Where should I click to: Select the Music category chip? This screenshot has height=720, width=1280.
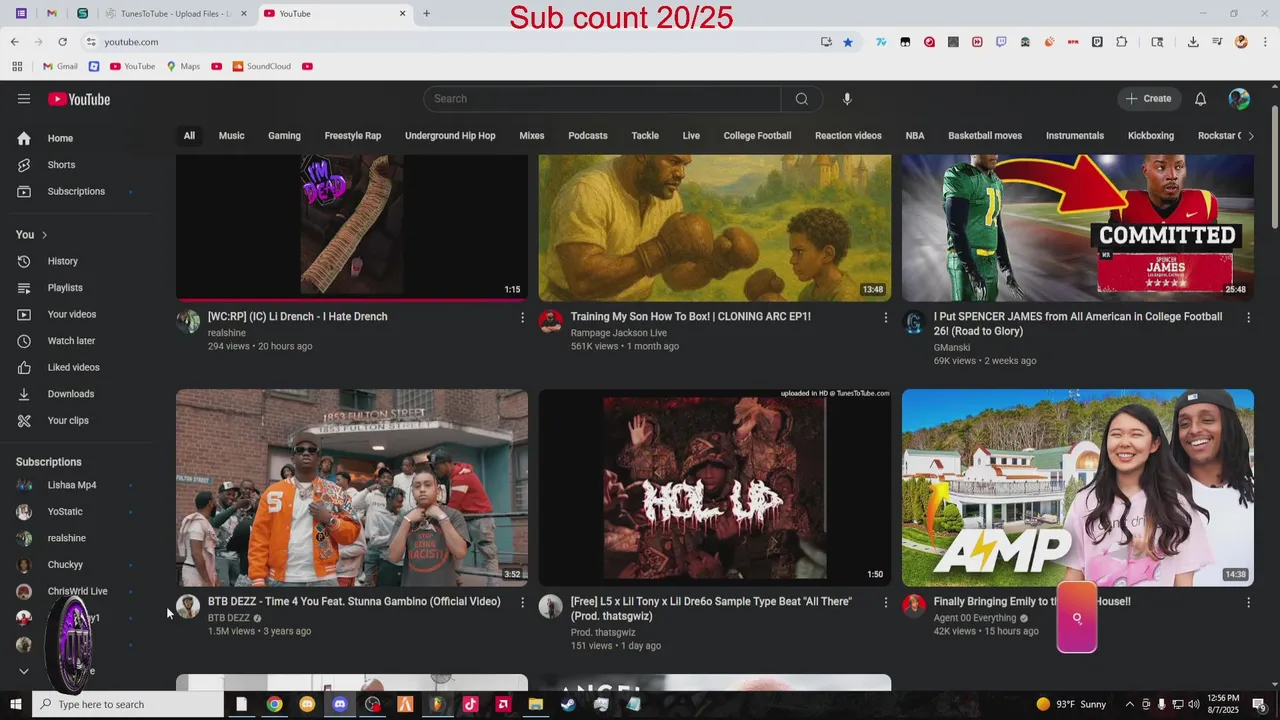click(x=231, y=136)
